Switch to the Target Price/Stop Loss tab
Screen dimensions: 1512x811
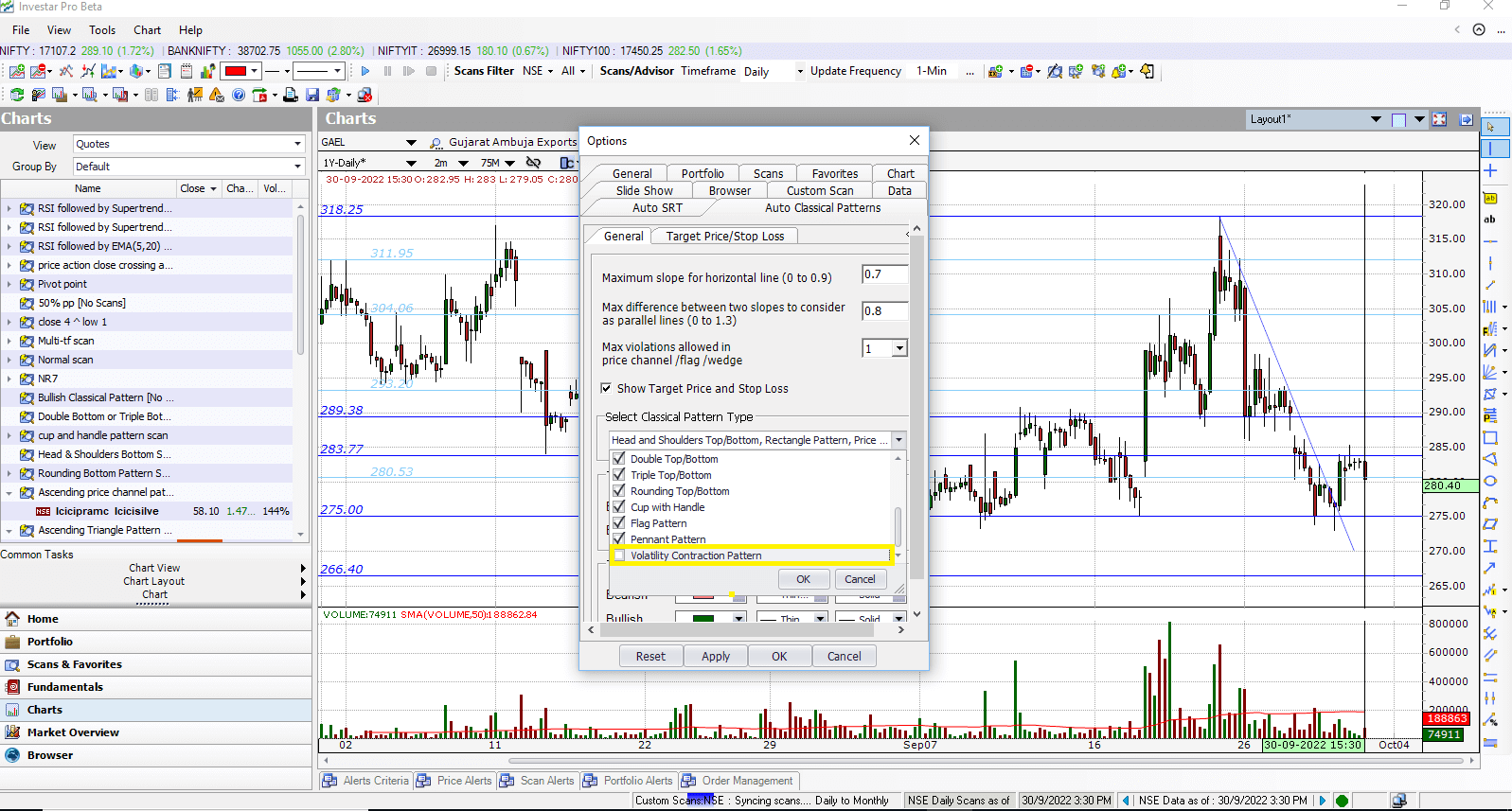[724, 237]
